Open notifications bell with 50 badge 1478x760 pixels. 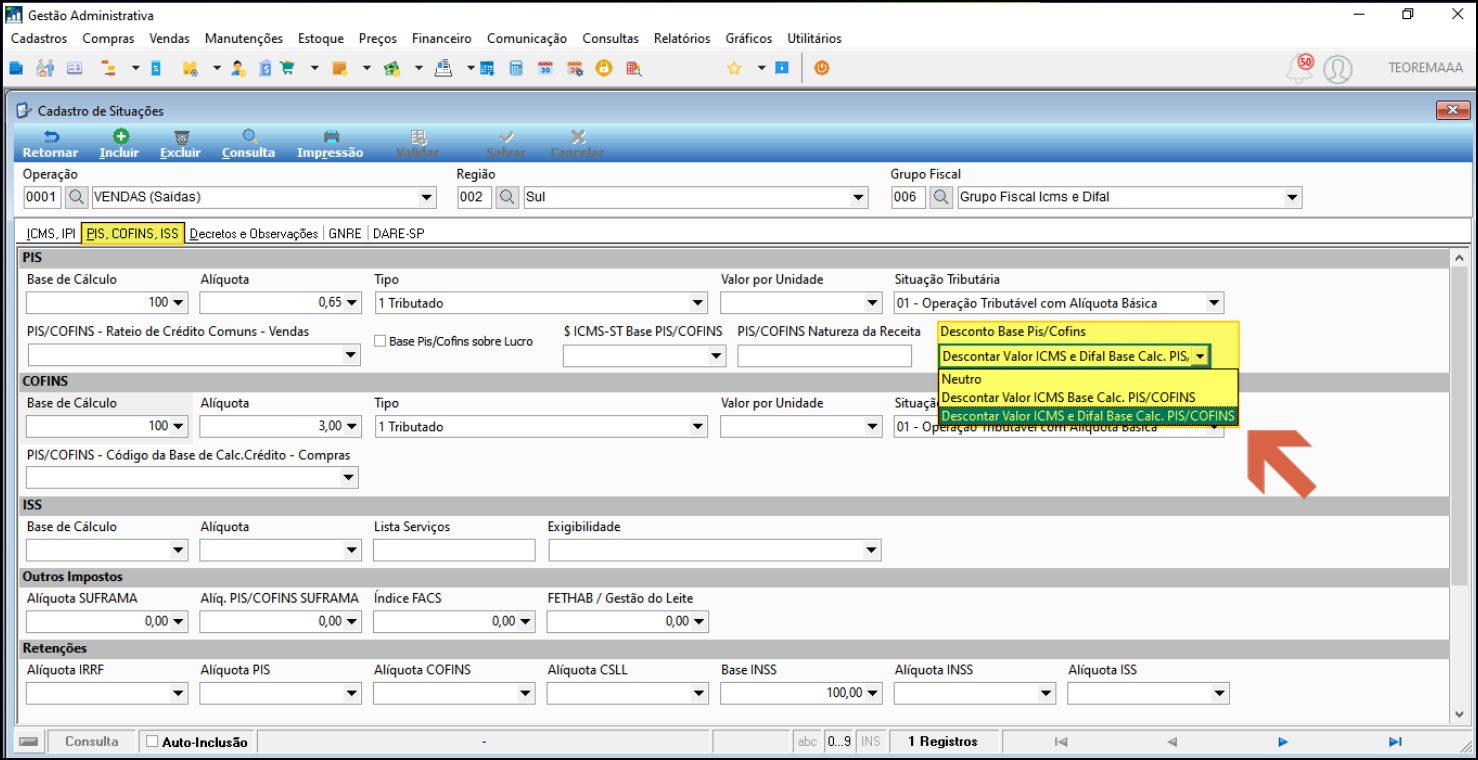pos(1299,68)
